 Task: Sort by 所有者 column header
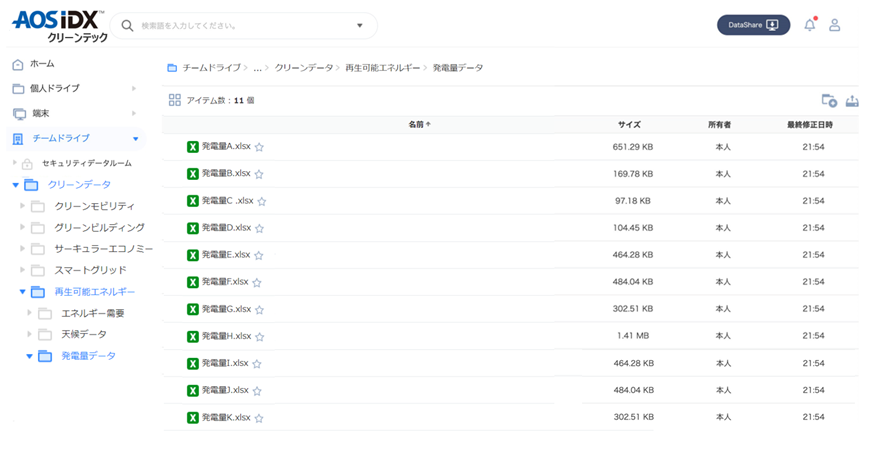pos(719,124)
